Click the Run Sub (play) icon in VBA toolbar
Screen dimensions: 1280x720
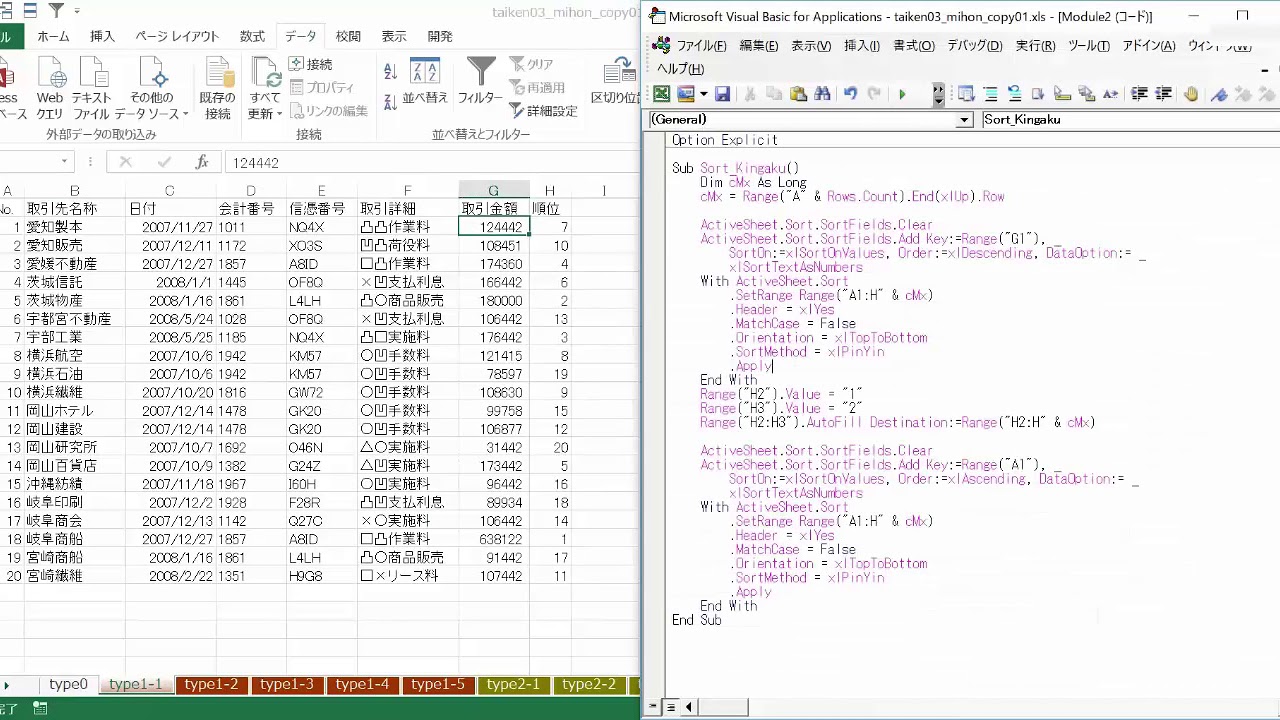tap(902, 94)
